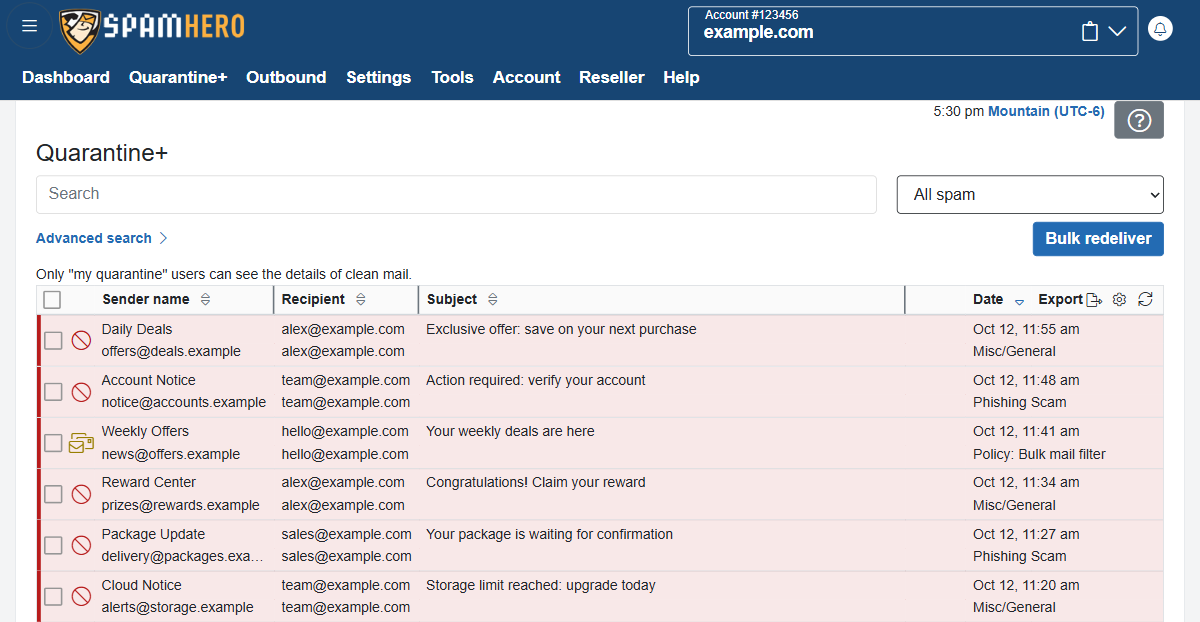Click sender alerts@storage.example
The width and height of the screenshot is (1200, 622).
177,607
